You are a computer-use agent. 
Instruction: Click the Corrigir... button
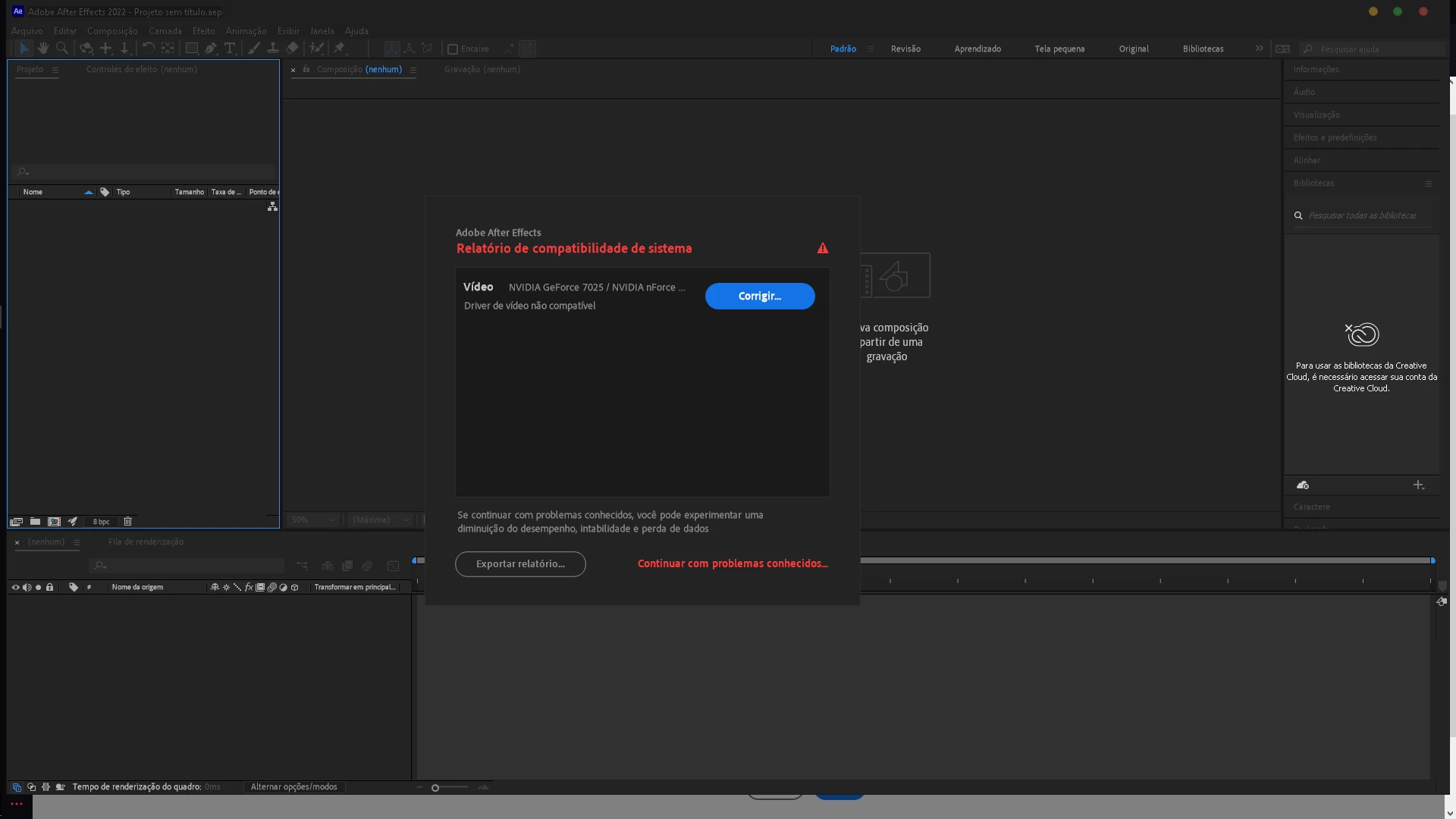tap(760, 297)
